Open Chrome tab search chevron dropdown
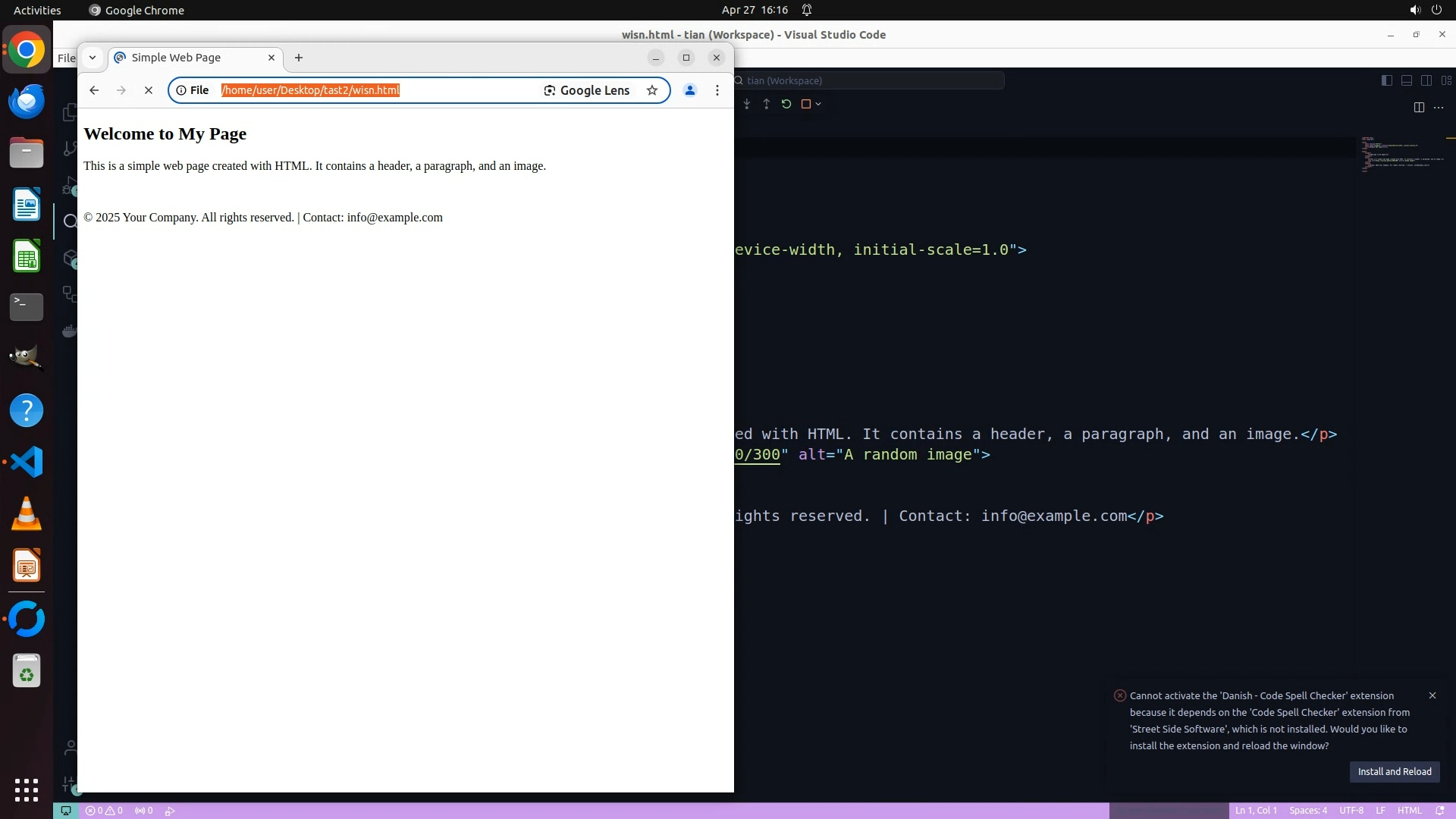Viewport: 1456px width, 819px height. pyautogui.click(x=93, y=58)
